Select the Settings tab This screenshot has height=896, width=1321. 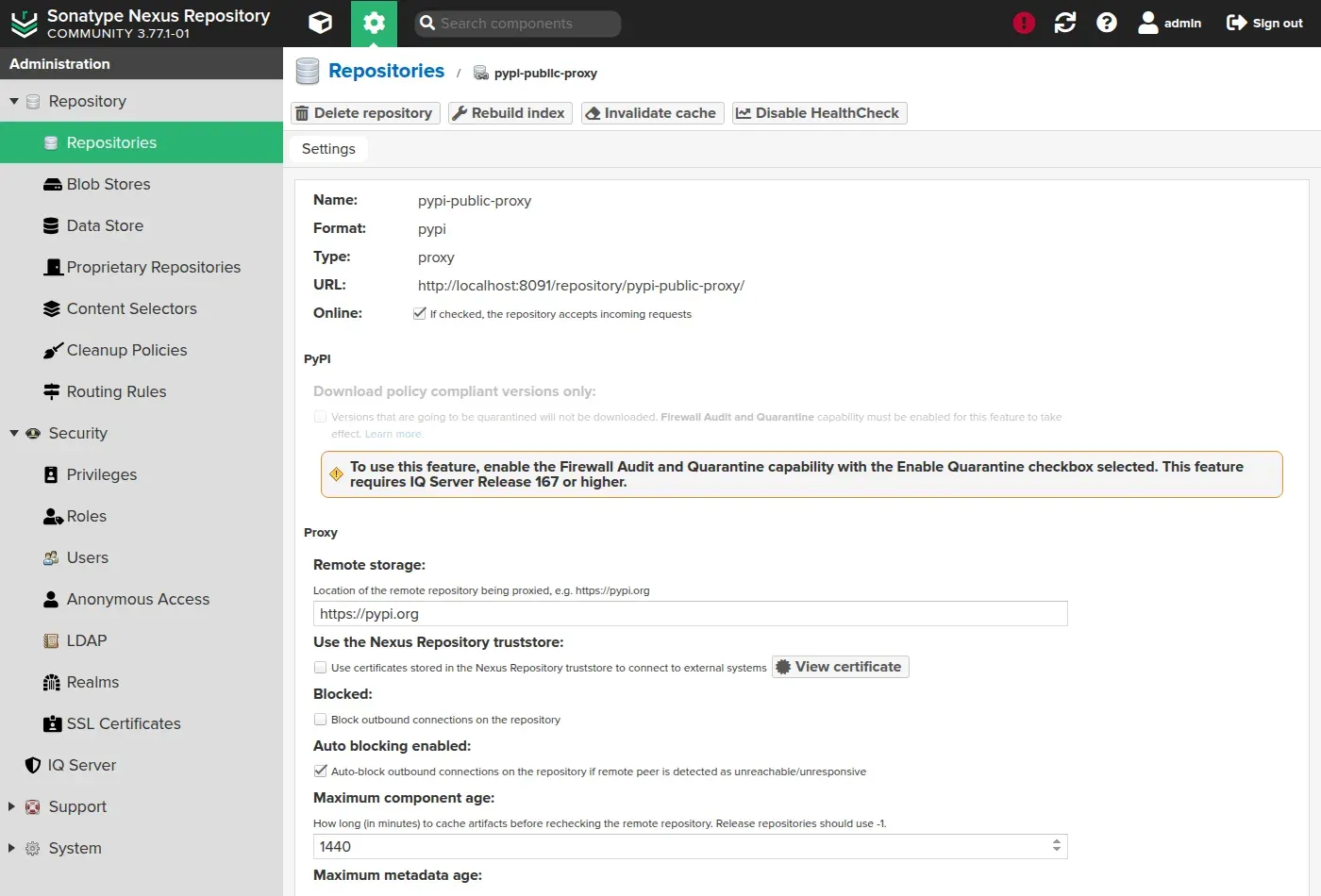click(x=328, y=149)
